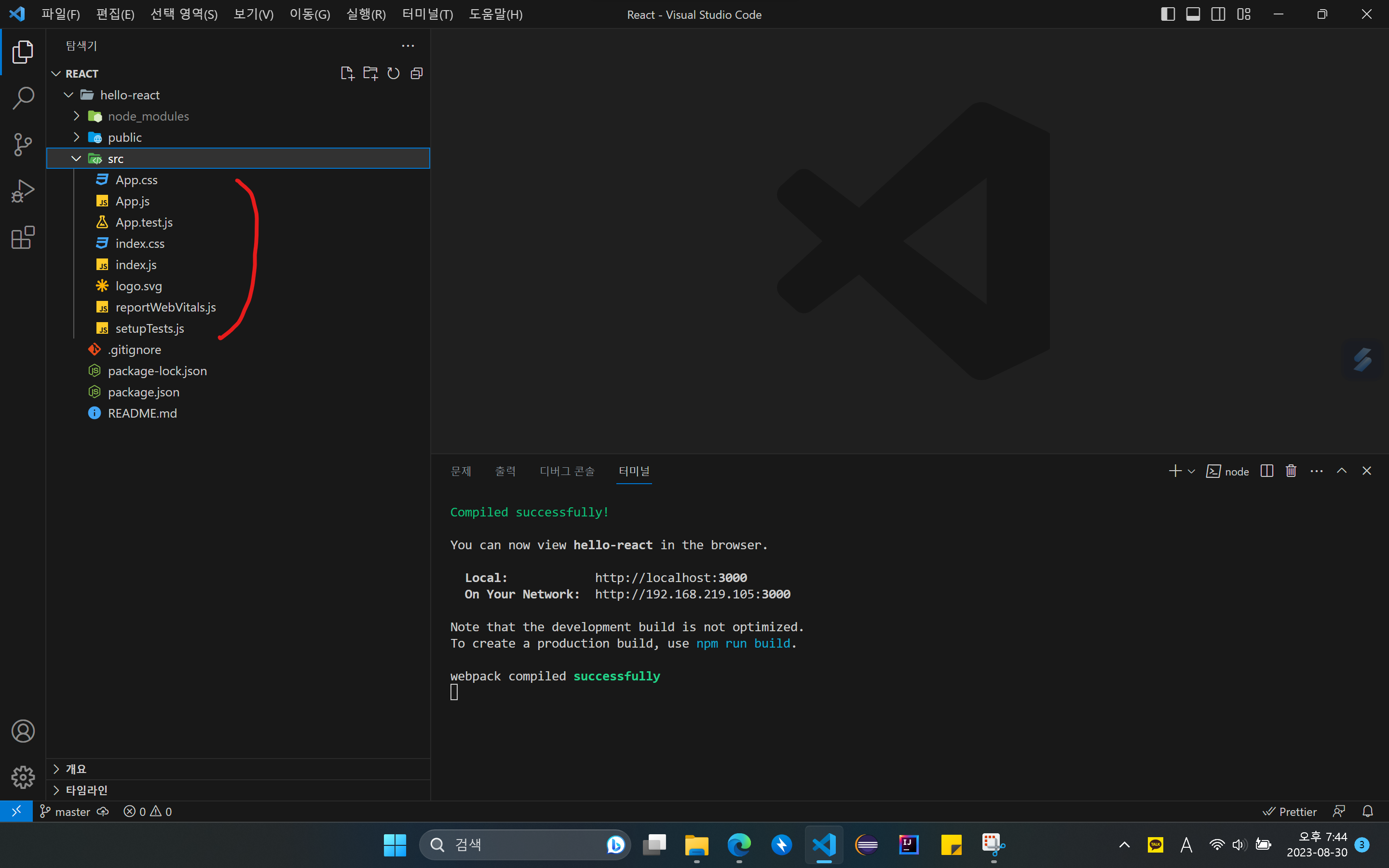Expand the public folder
The height and width of the screenshot is (868, 1389).
[x=76, y=137]
